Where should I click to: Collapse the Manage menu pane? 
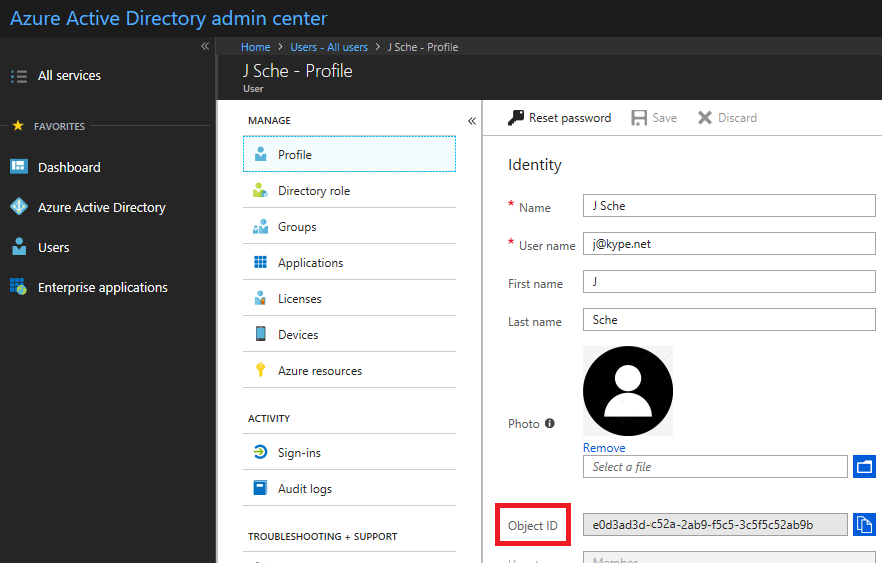471,121
